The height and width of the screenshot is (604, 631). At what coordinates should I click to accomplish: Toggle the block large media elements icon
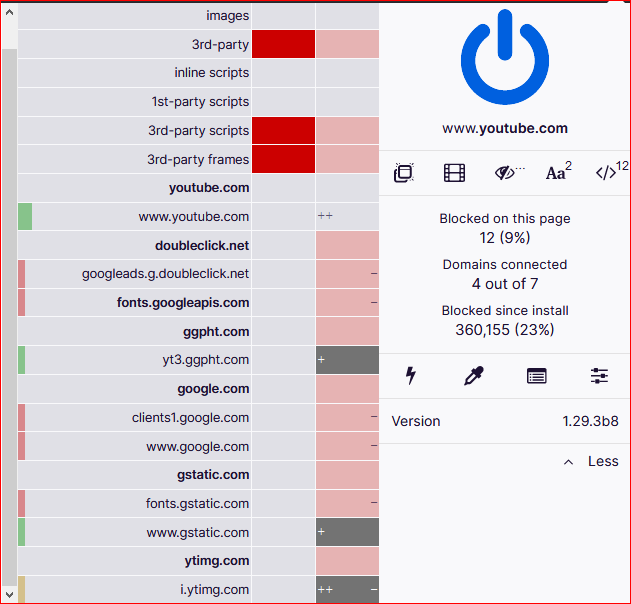pos(454,173)
